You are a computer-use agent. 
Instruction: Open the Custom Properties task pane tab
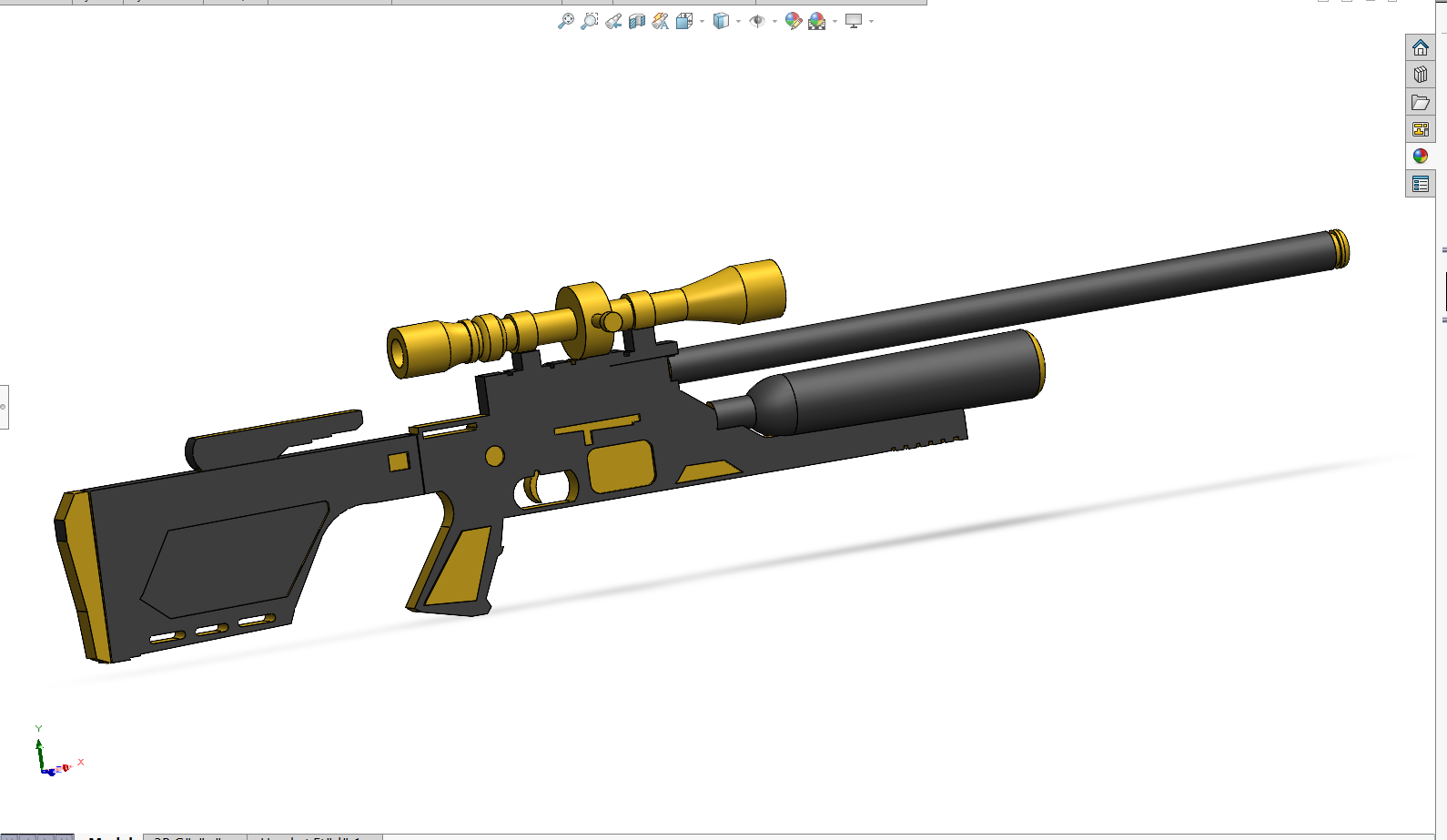(x=1421, y=184)
